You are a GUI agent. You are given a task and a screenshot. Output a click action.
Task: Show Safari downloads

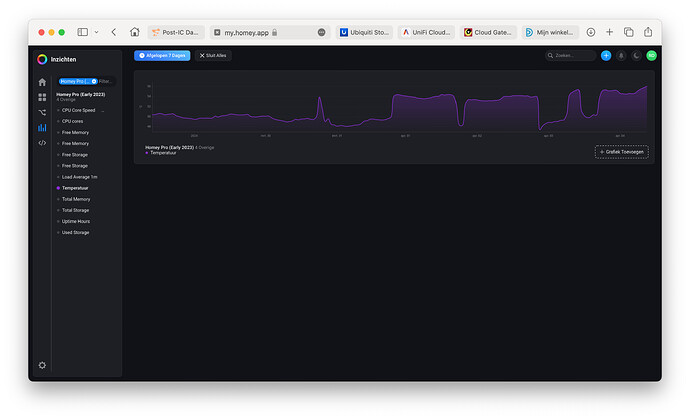(x=591, y=32)
